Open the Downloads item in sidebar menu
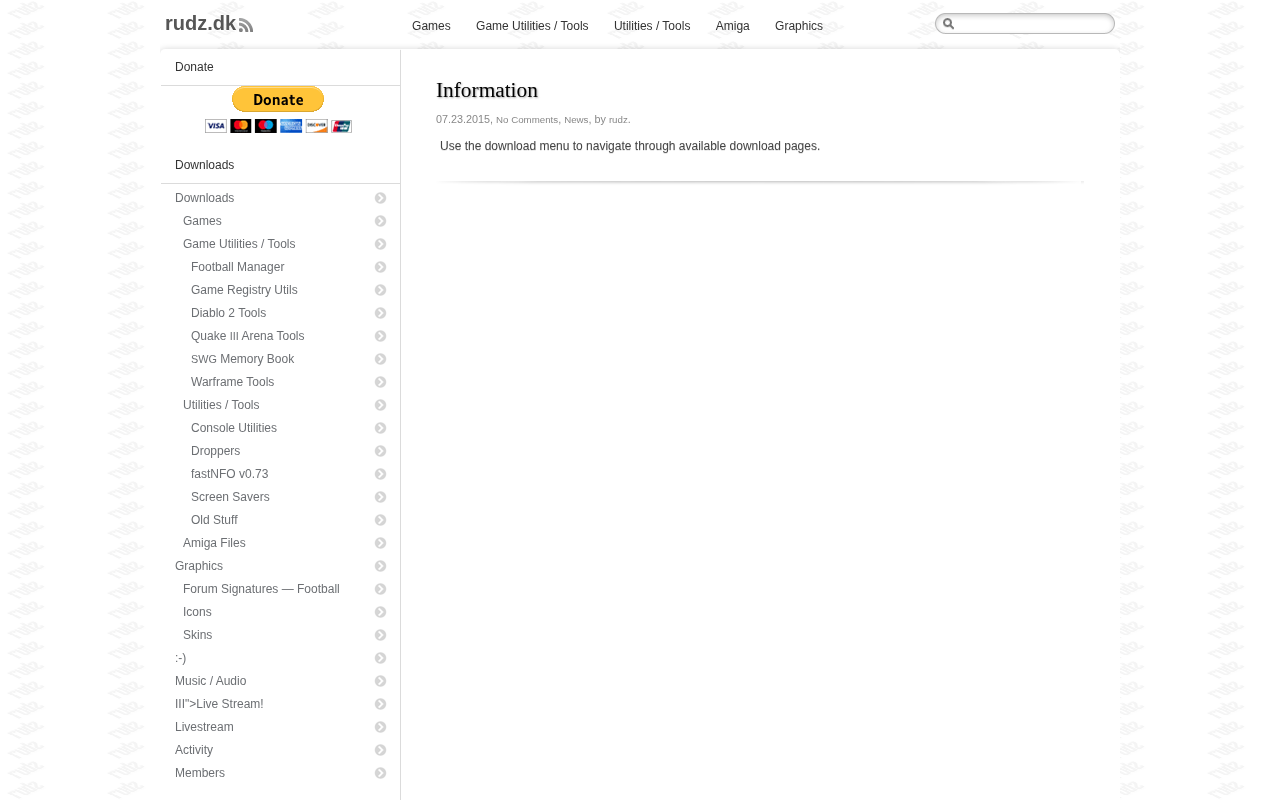This screenshot has height=800, width=1280. tap(204, 198)
